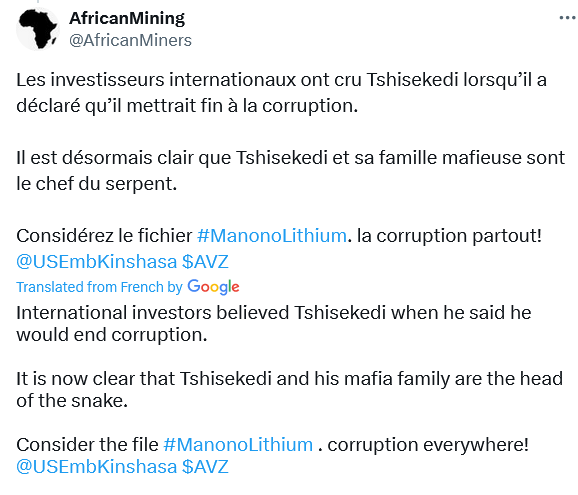Click the French paragraph about 'investisseurs internationaux'

click(282, 93)
